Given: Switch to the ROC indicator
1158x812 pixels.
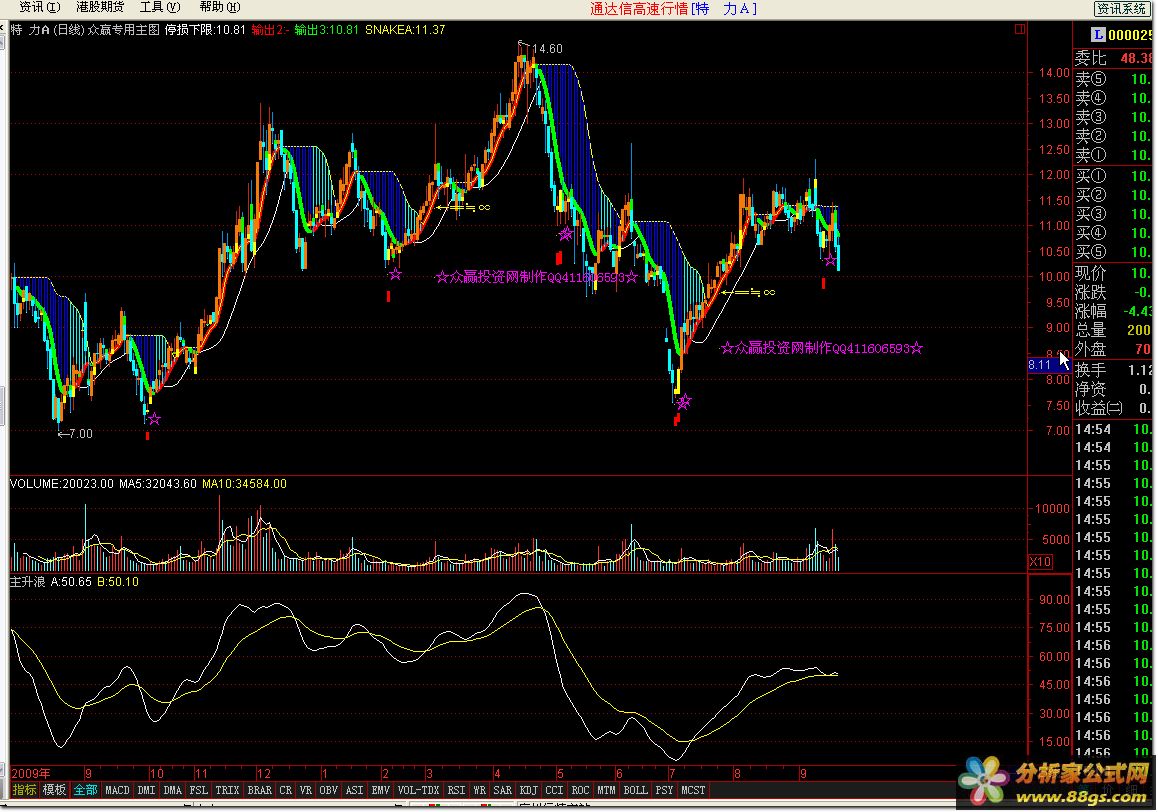Looking at the screenshot, I should pyautogui.click(x=580, y=791).
